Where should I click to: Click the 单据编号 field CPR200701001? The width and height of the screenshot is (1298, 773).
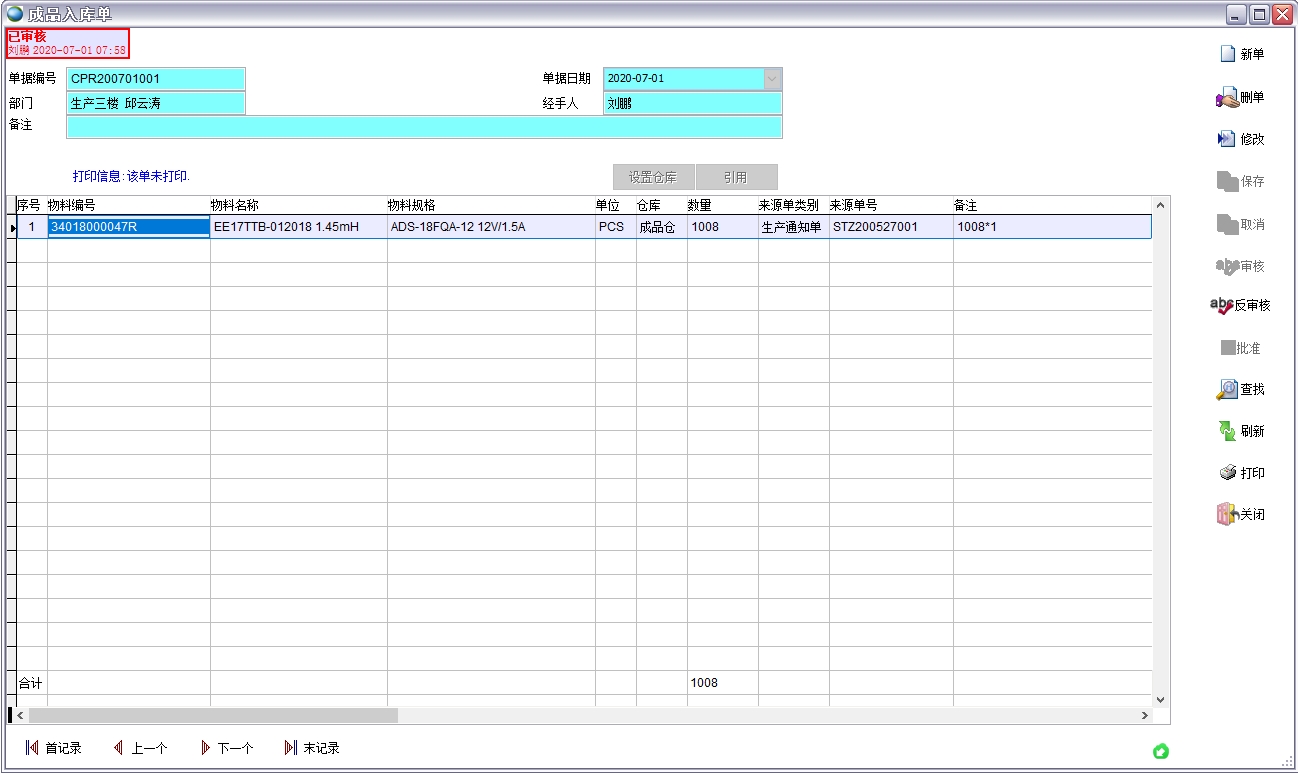click(x=155, y=79)
